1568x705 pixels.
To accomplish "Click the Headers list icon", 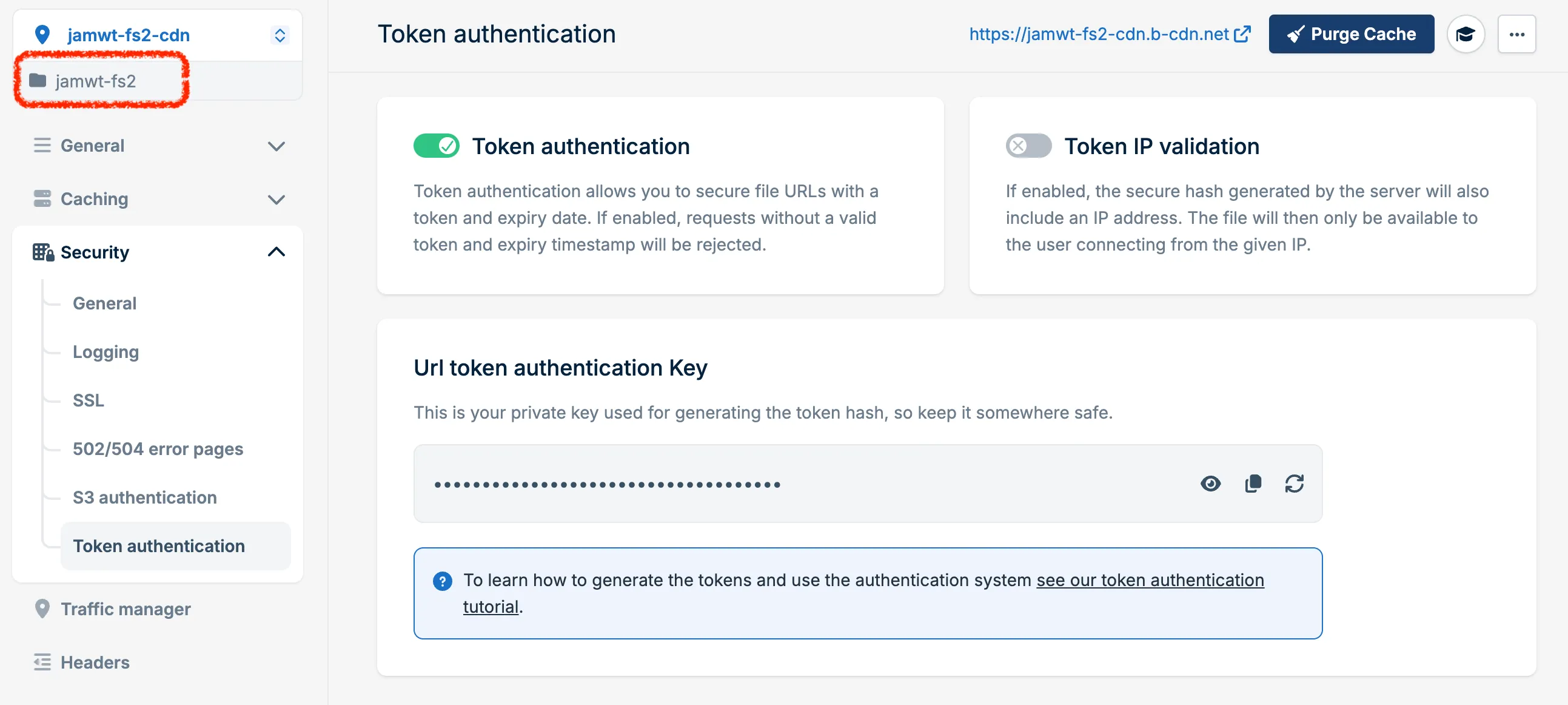I will (42, 662).
